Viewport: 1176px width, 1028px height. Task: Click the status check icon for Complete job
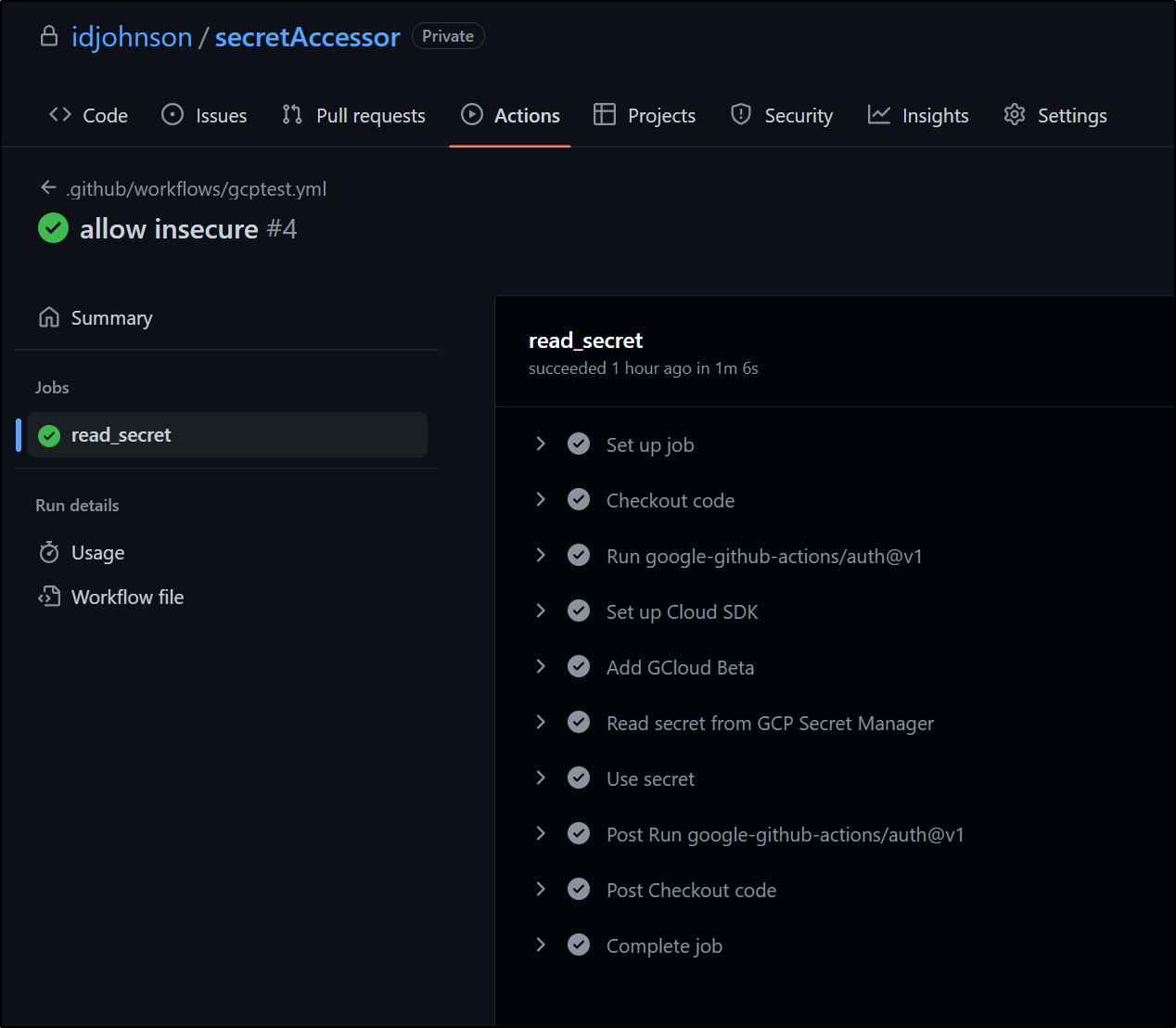coord(579,944)
